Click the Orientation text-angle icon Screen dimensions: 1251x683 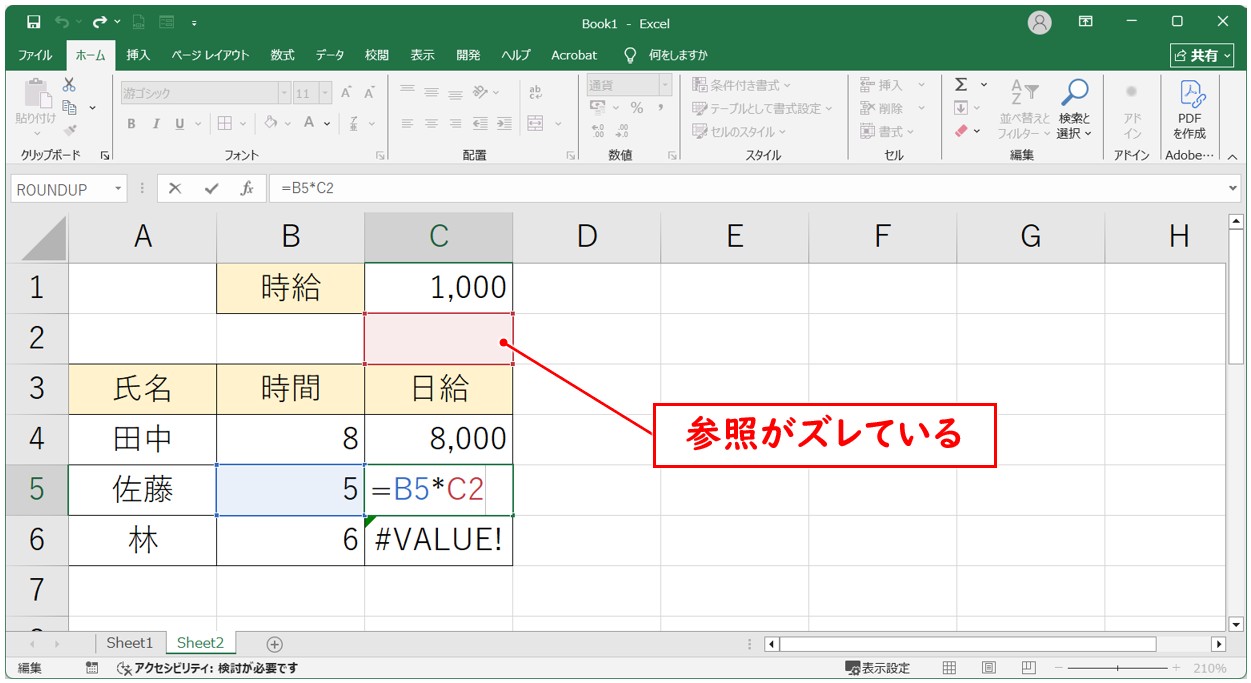pyautogui.click(x=481, y=92)
